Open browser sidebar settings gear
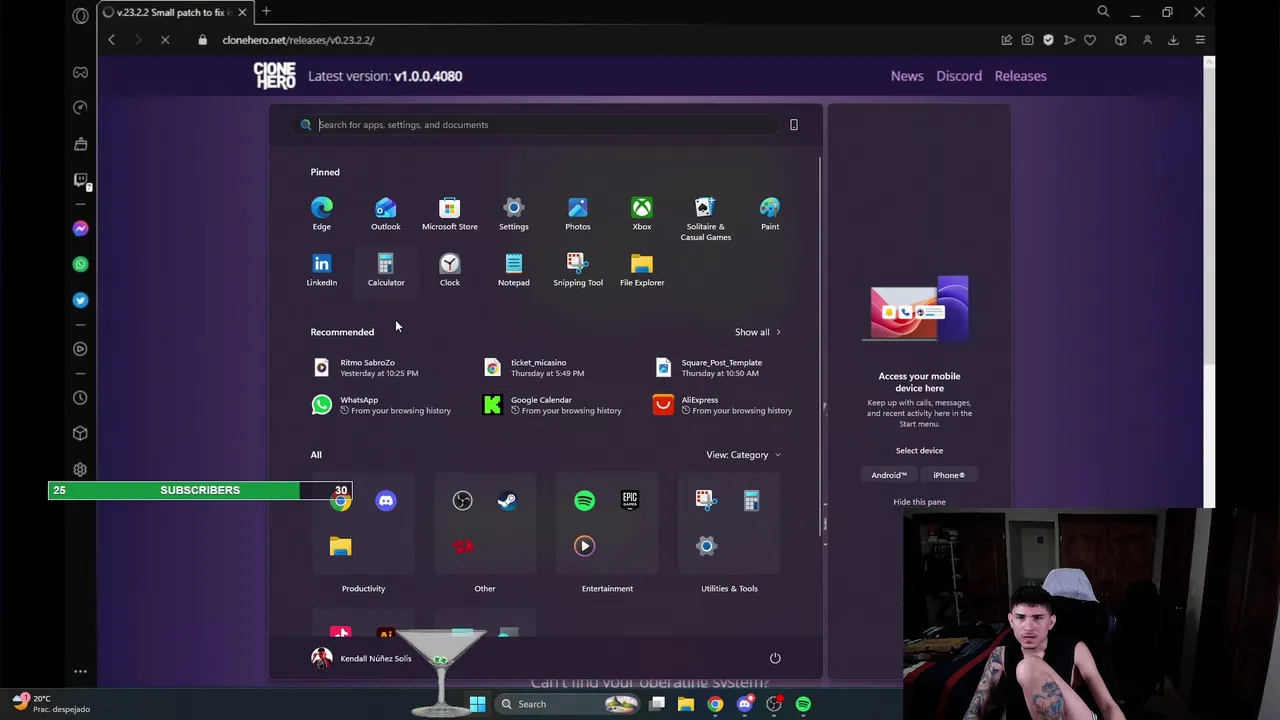The image size is (1280, 720). tap(80, 469)
